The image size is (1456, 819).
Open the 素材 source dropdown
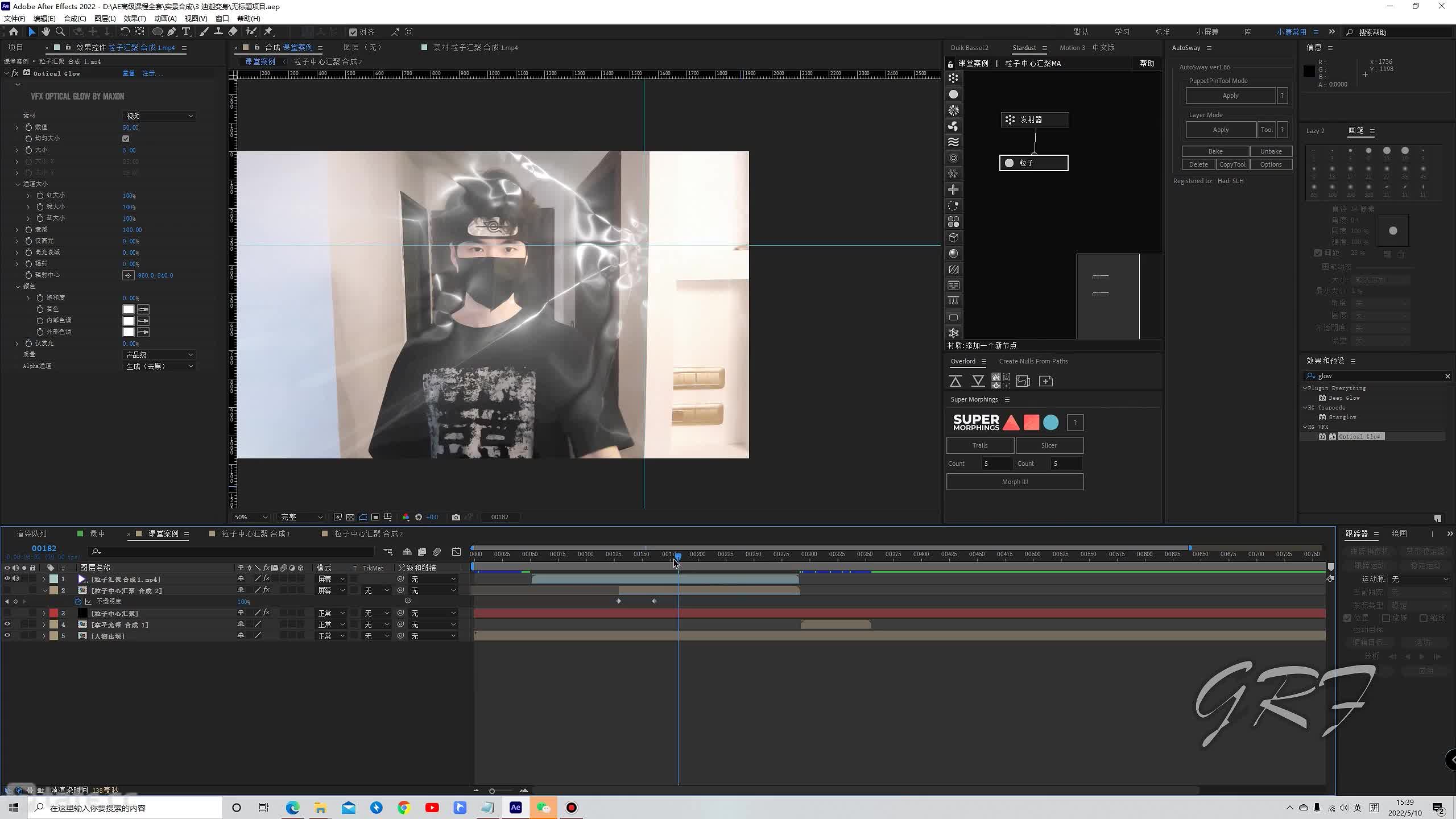pyautogui.click(x=159, y=116)
